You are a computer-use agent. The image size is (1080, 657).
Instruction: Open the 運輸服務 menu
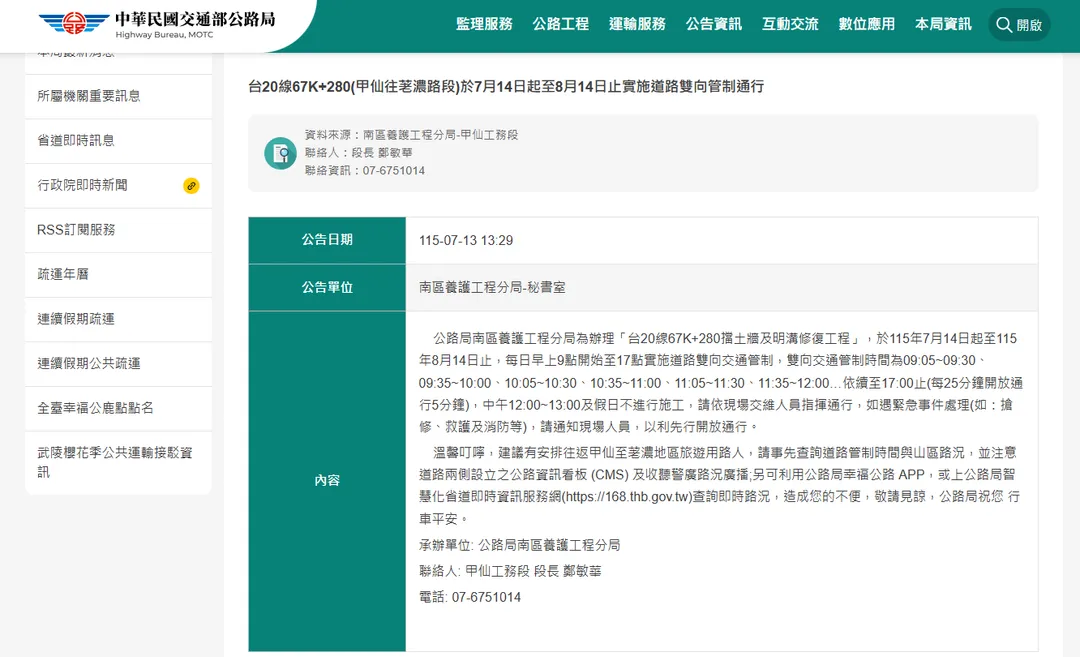click(x=637, y=24)
